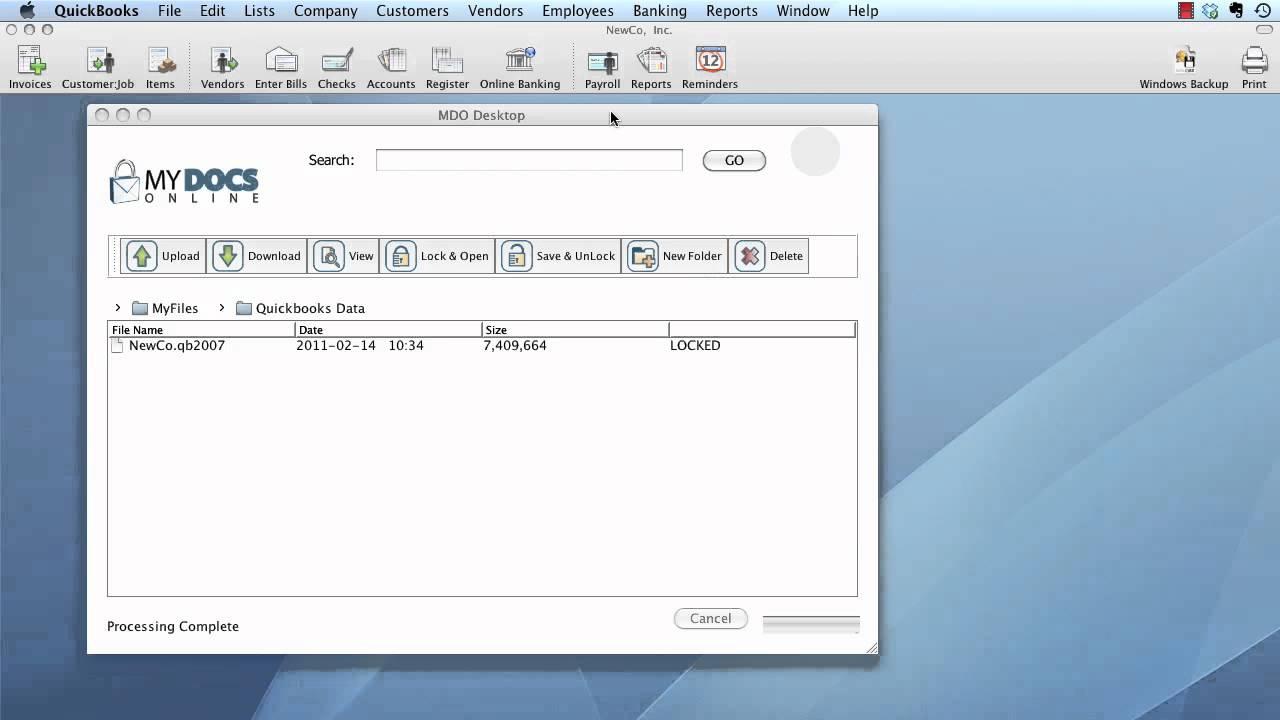Open the Employees menu

point(578,11)
